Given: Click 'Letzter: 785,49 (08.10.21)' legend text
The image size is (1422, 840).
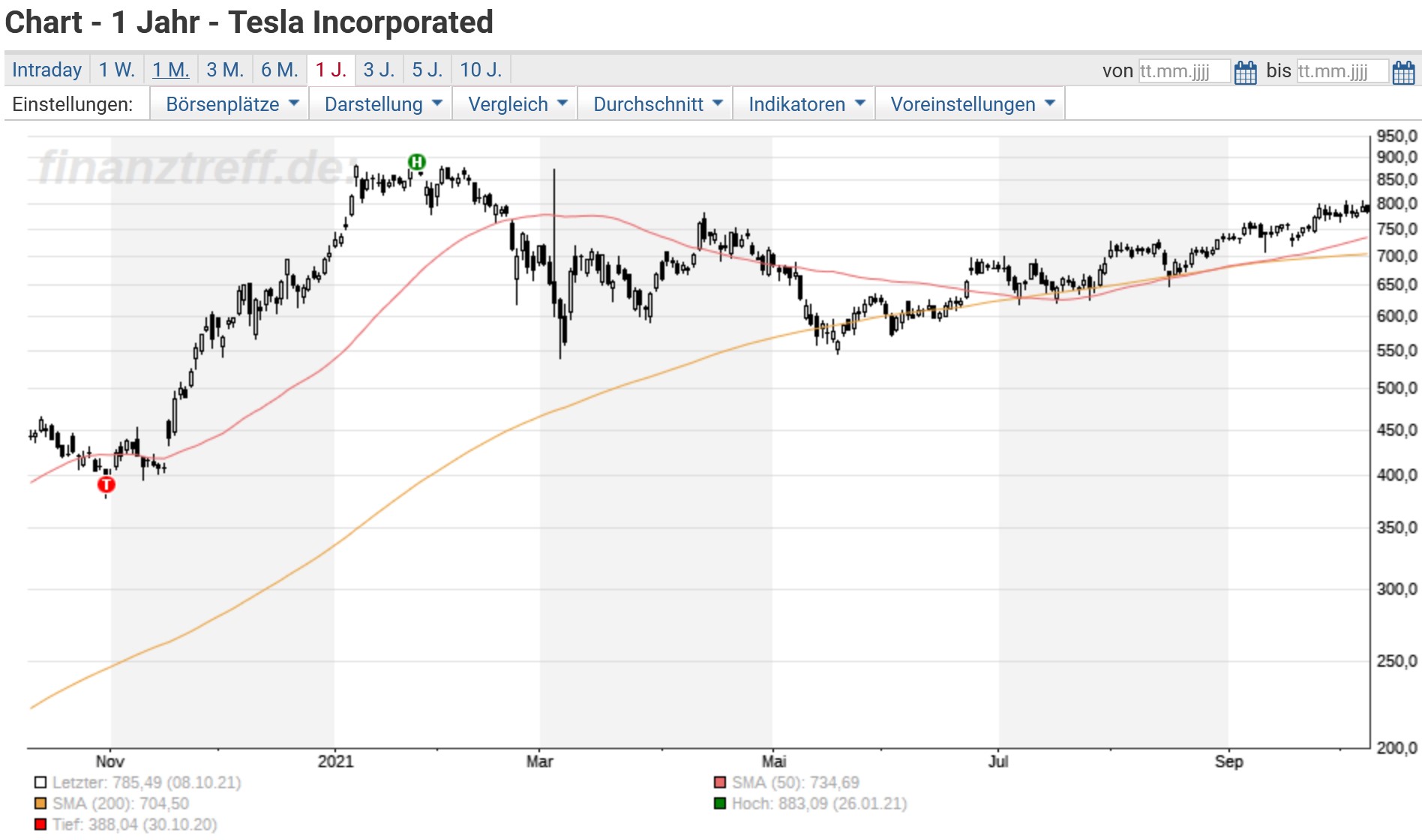Looking at the screenshot, I should tap(147, 782).
